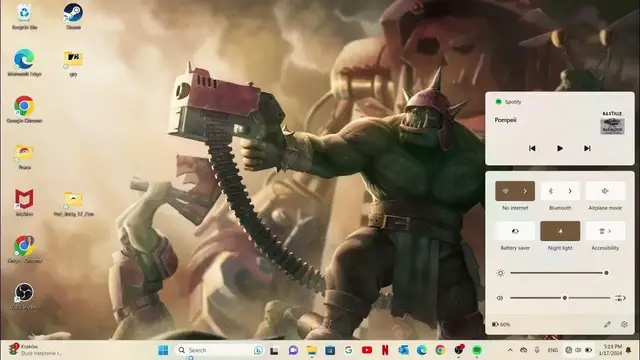Open Microsoft Store on the taskbar

(x=330, y=350)
